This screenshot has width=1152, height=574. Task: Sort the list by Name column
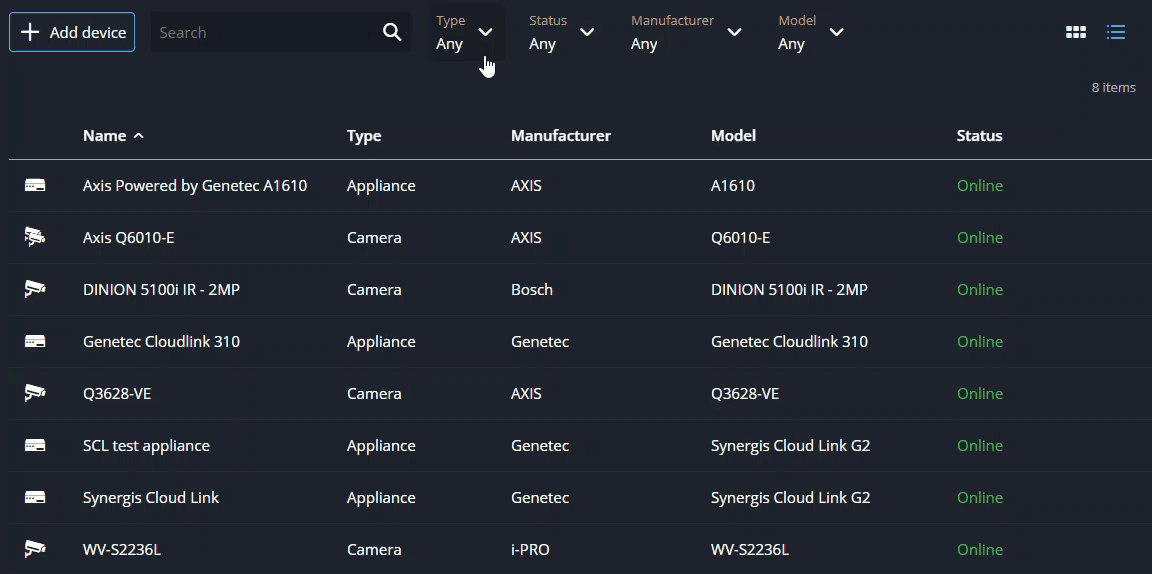[x=105, y=136]
